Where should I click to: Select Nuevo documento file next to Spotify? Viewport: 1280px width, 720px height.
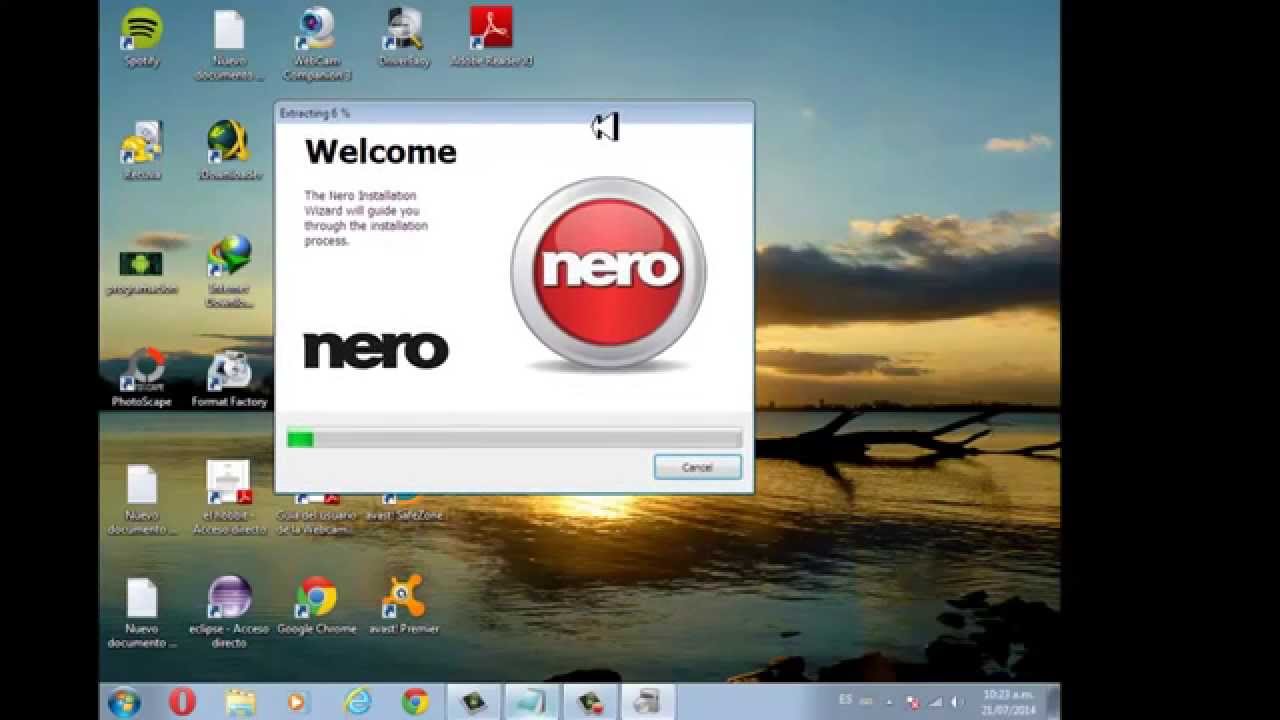click(x=229, y=46)
